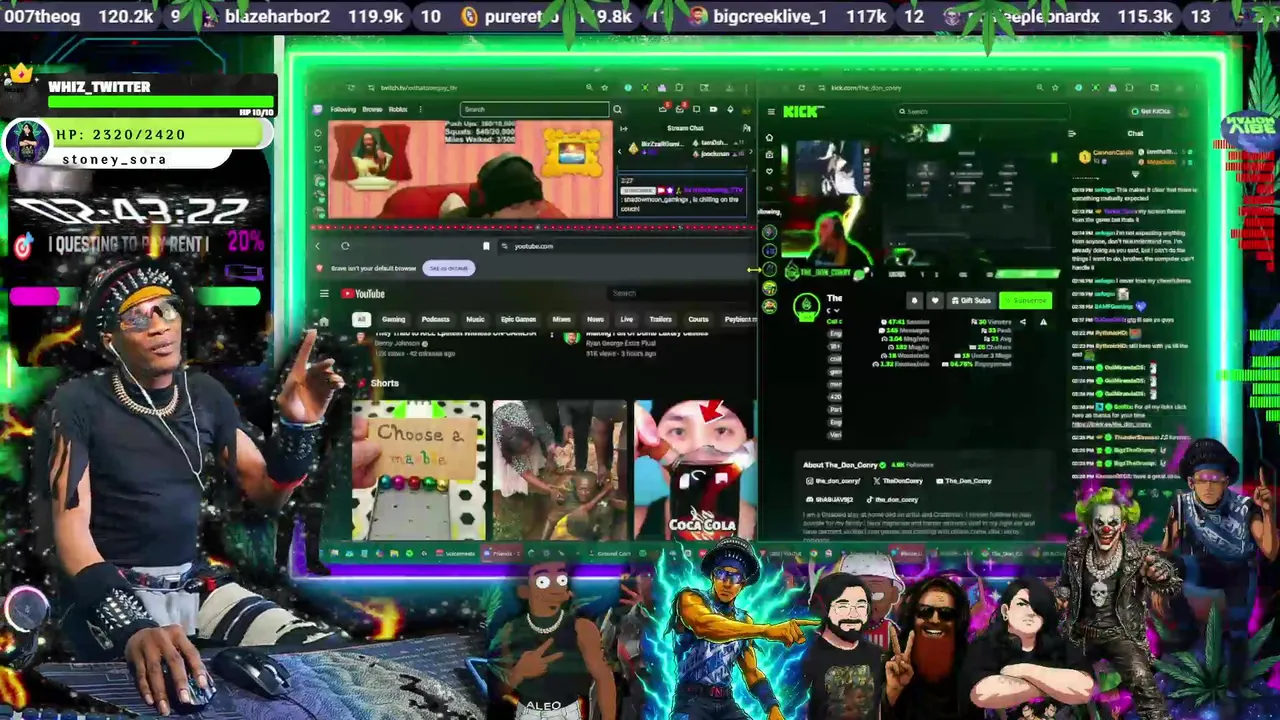Click Twitch search input field

[x=534, y=109]
